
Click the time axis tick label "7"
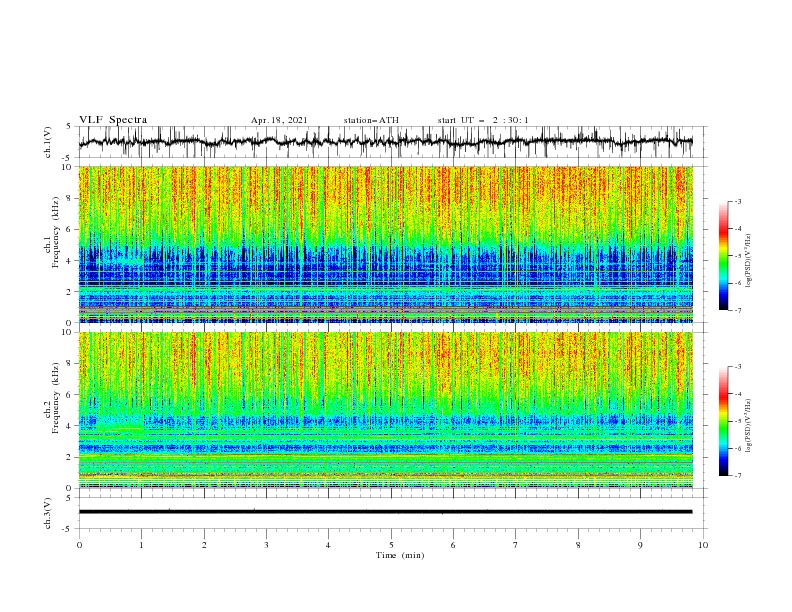[516, 545]
